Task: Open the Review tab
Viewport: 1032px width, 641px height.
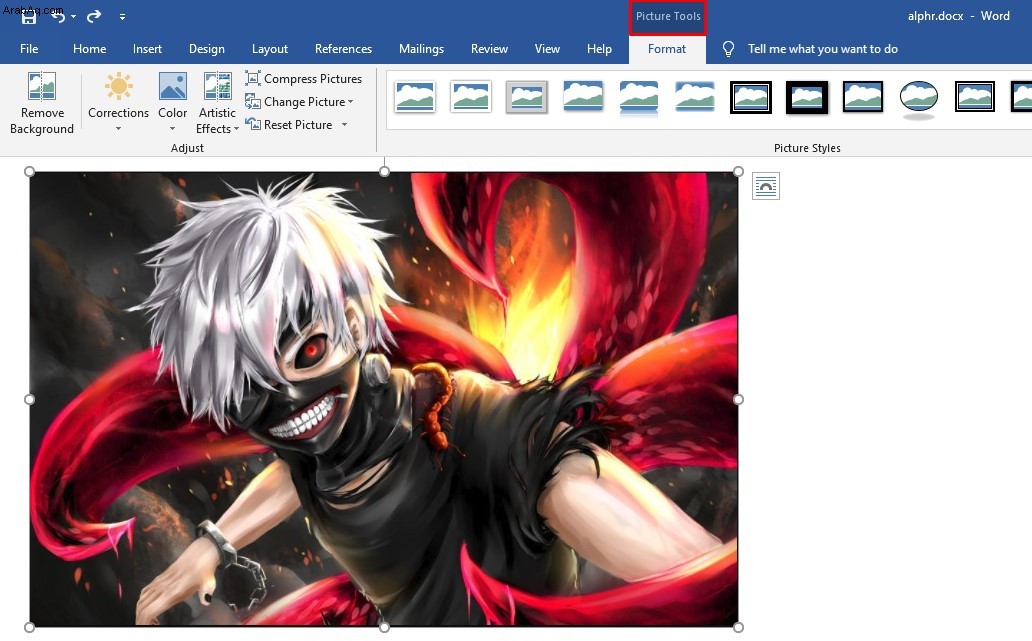Action: (x=489, y=49)
